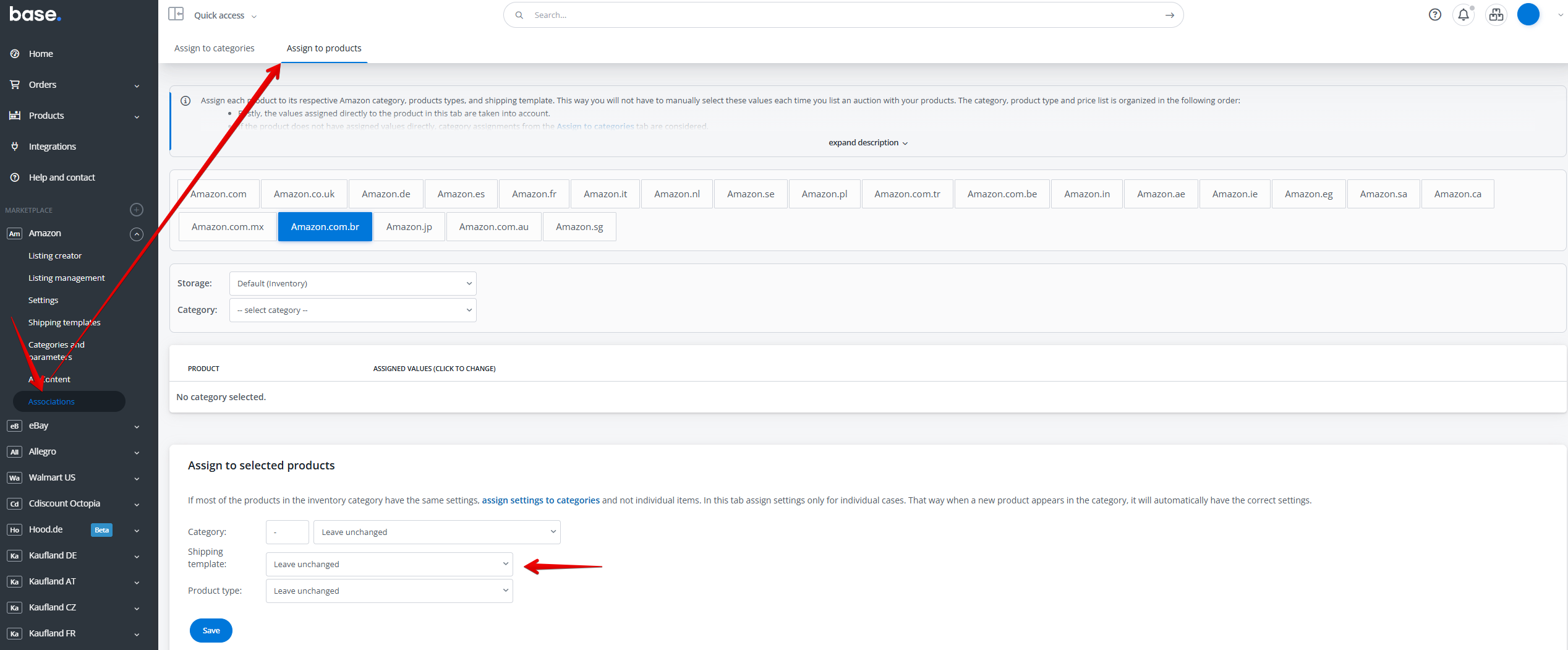Open the Shipping template dropdown
Screen dimensions: 1568x650
click(x=389, y=564)
